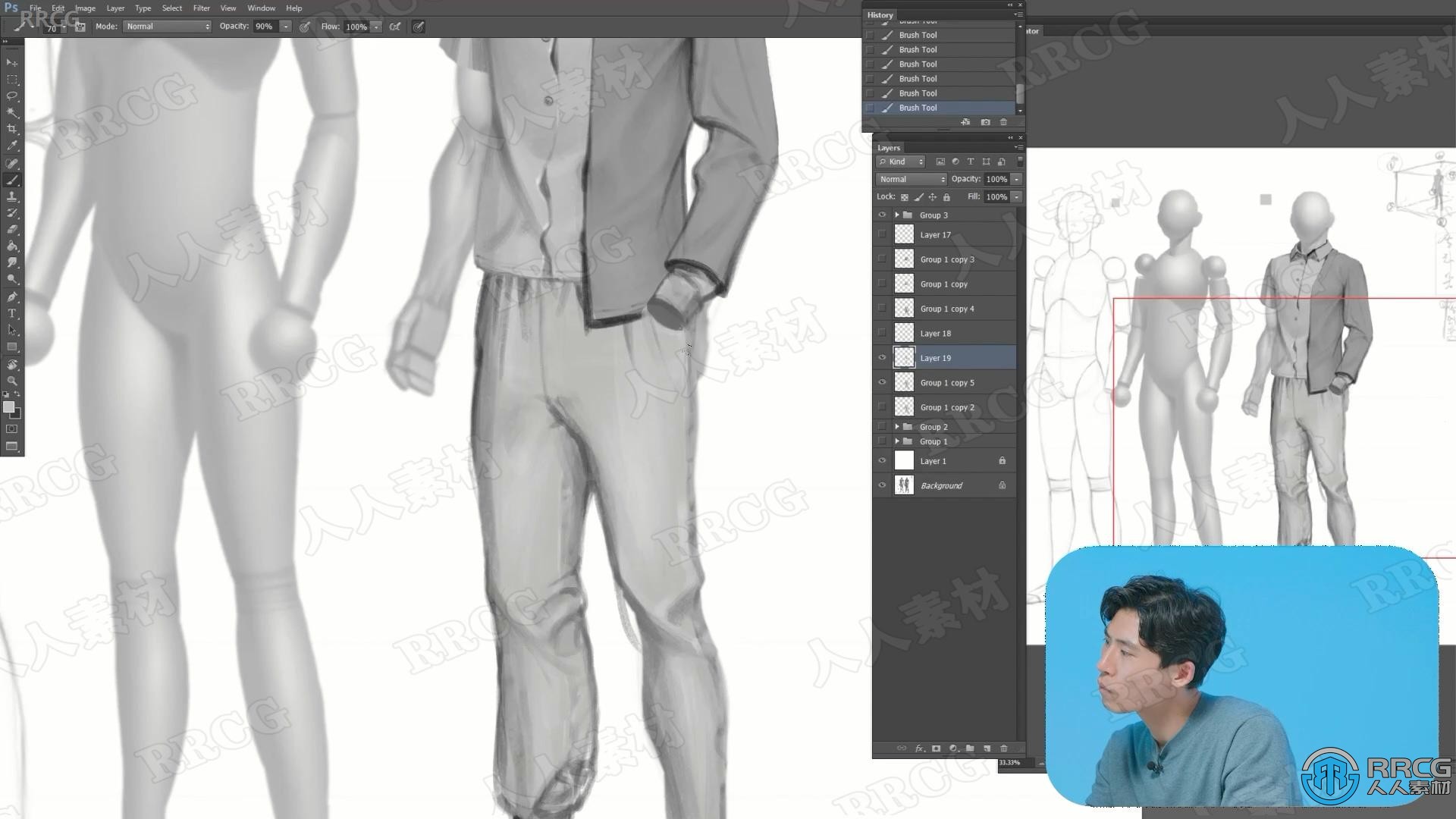Viewport: 1456px width, 819px height.
Task: Open the Filter menu
Action: click(200, 8)
